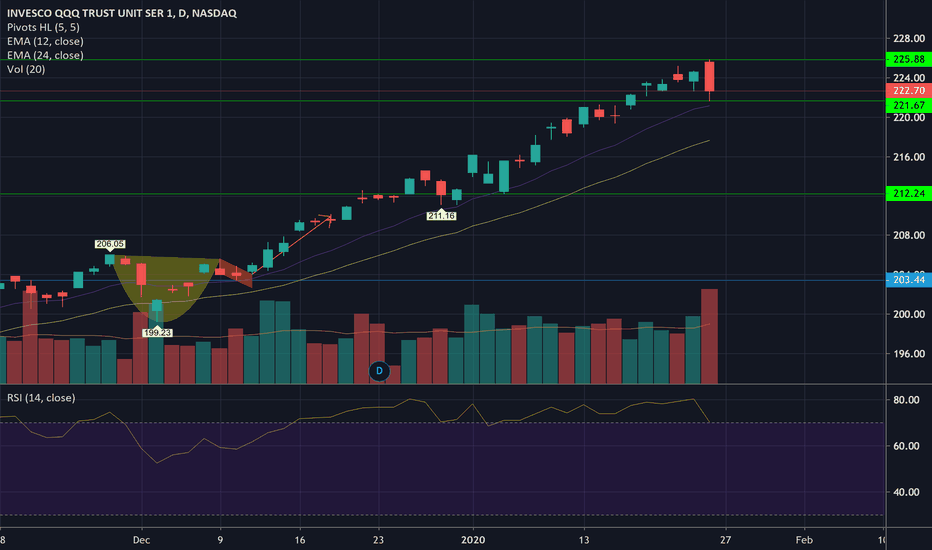
Task: Click the RSI 80.00 axis value
Action: [906, 400]
